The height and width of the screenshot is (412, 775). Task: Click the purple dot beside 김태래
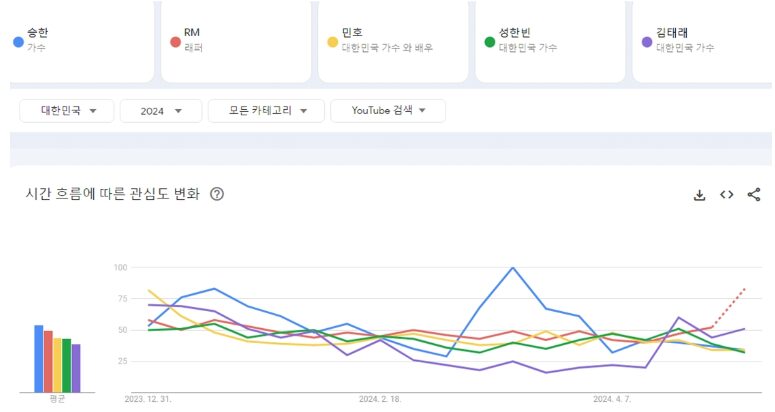pos(646,42)
